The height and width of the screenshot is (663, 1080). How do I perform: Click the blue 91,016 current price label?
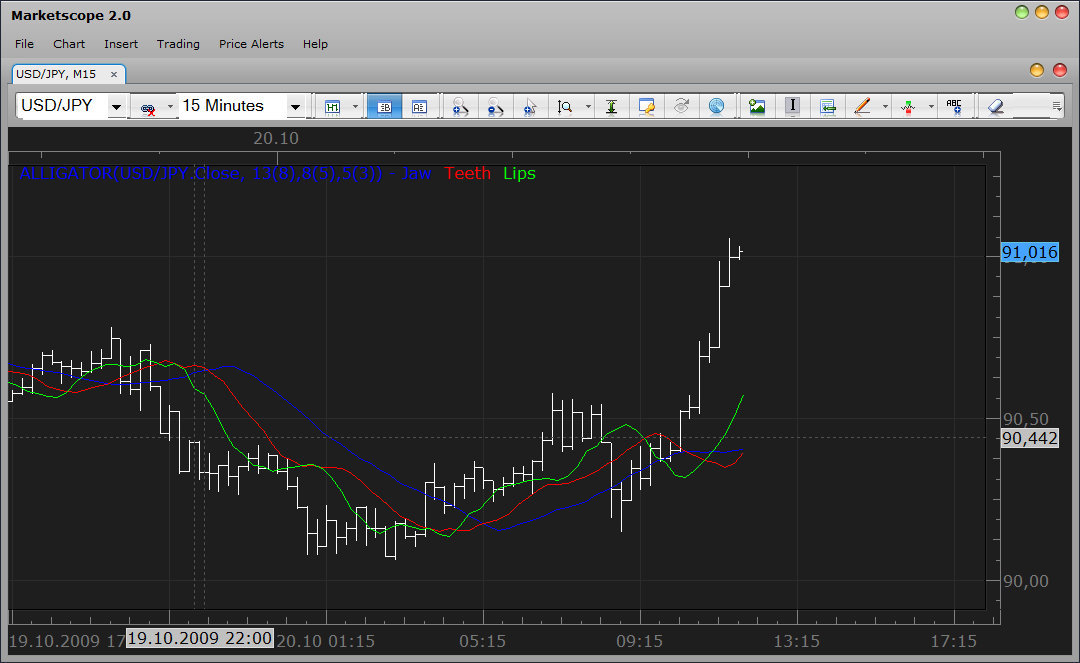click(1030, 253)
